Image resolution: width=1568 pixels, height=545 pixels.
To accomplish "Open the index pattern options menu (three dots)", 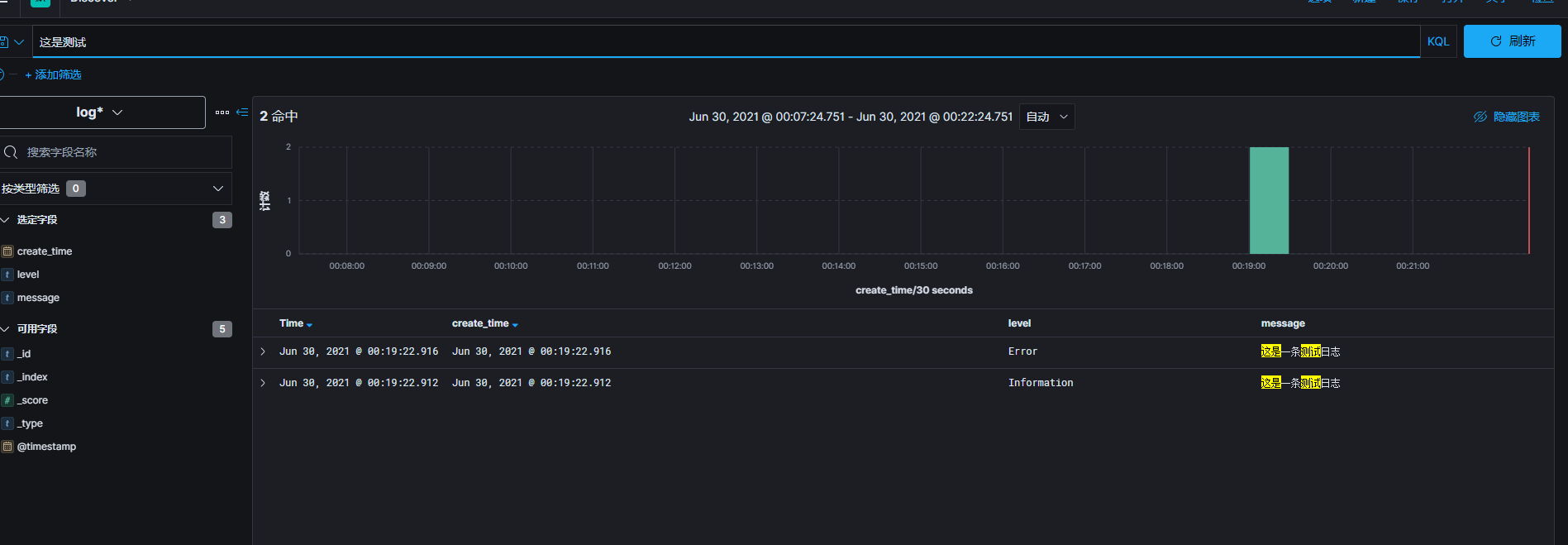I will point(222,112).
